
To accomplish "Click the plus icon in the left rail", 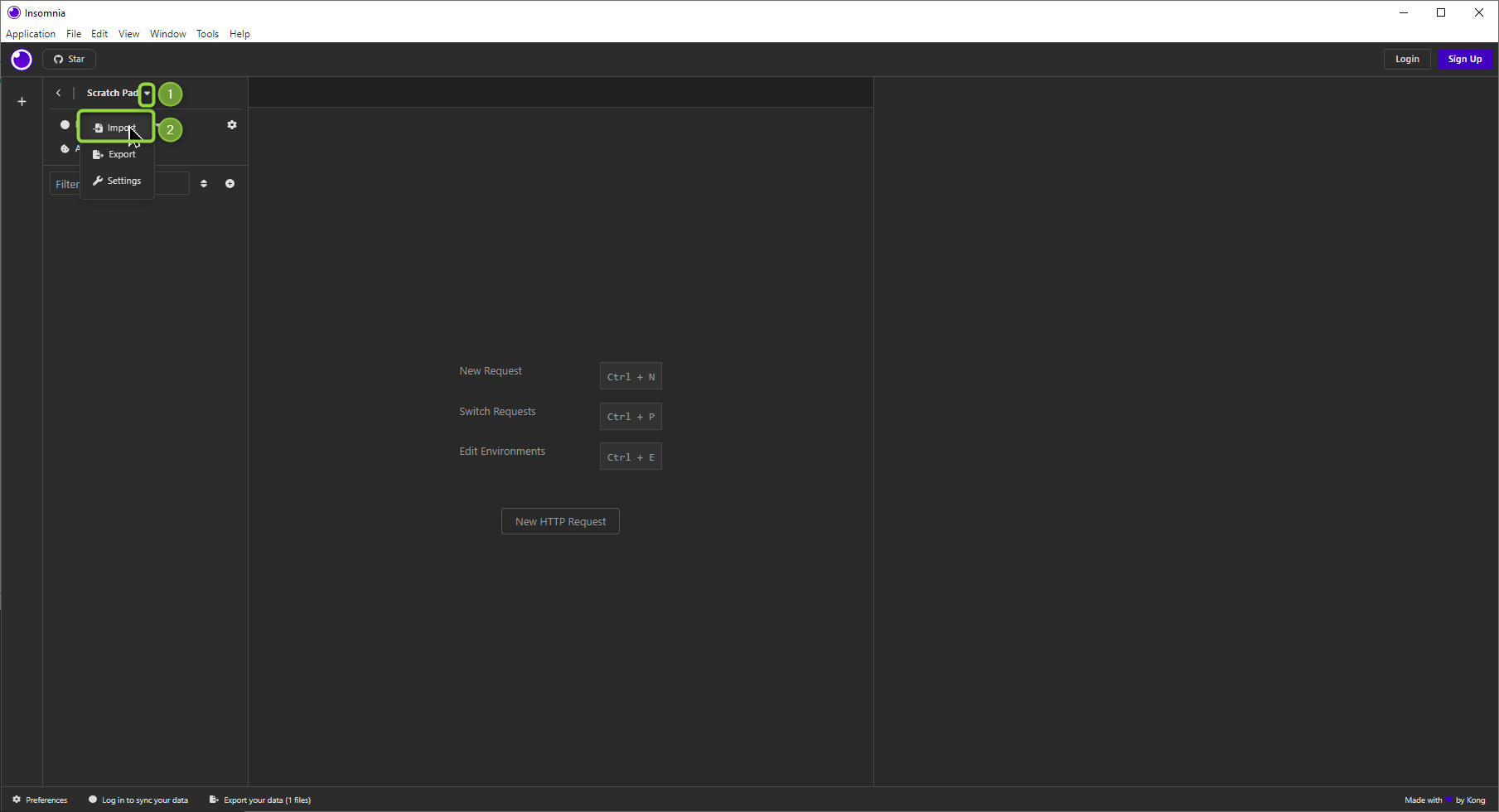I will click(x=22, y=102).
